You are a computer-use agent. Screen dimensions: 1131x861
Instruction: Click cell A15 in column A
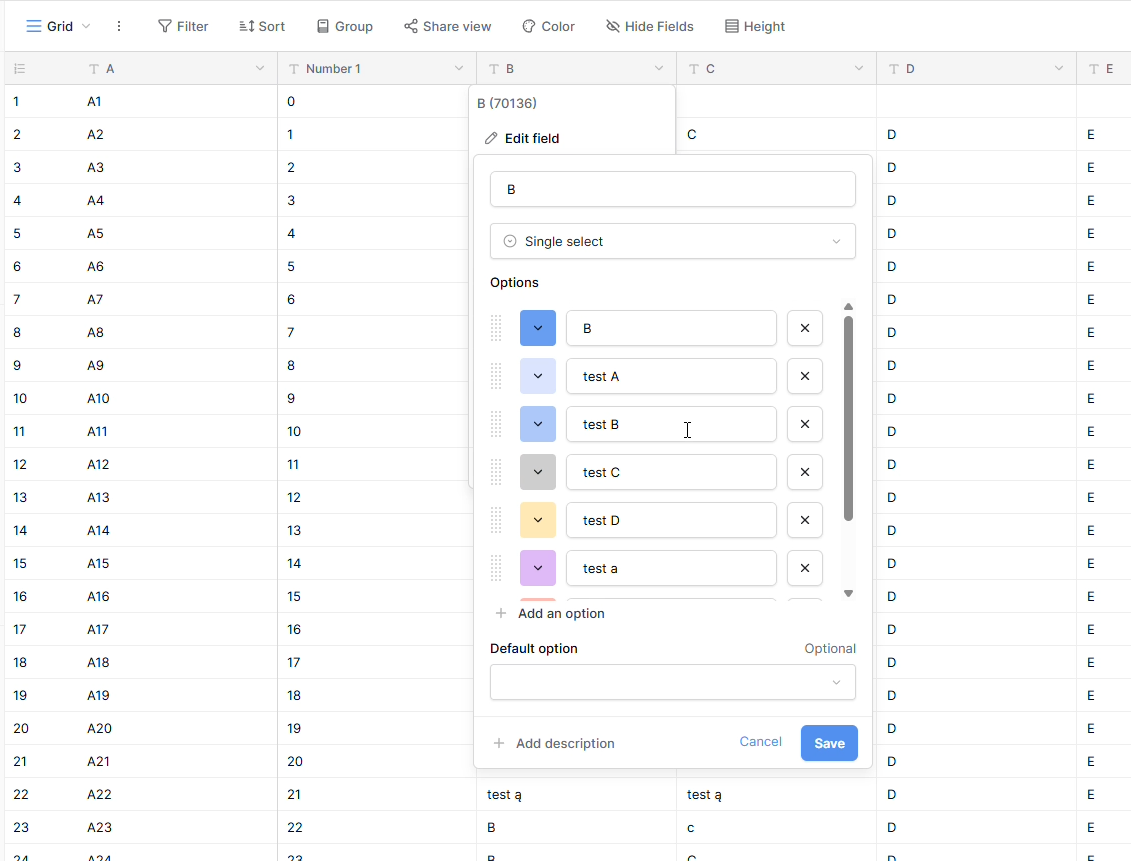(177, 563)
